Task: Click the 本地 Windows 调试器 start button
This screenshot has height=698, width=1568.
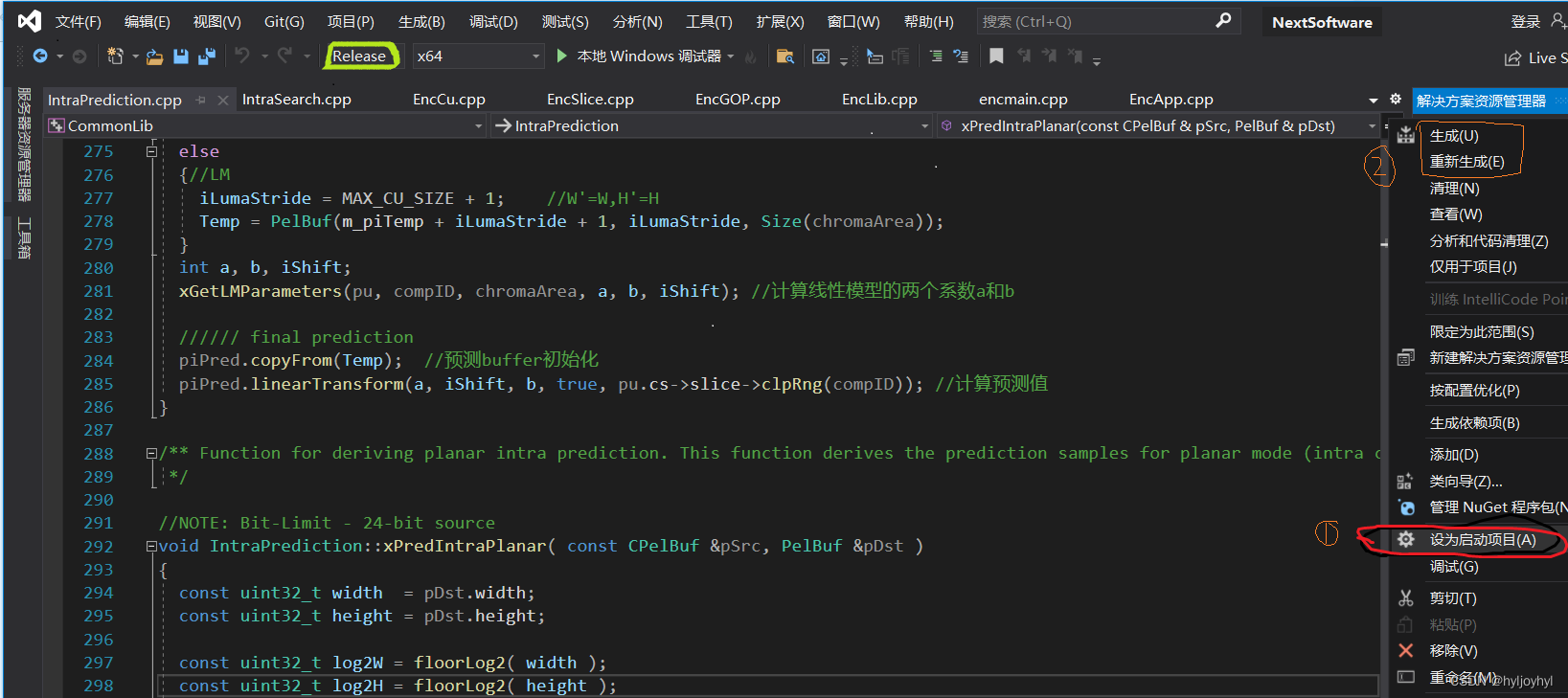Action: [639, 56]
